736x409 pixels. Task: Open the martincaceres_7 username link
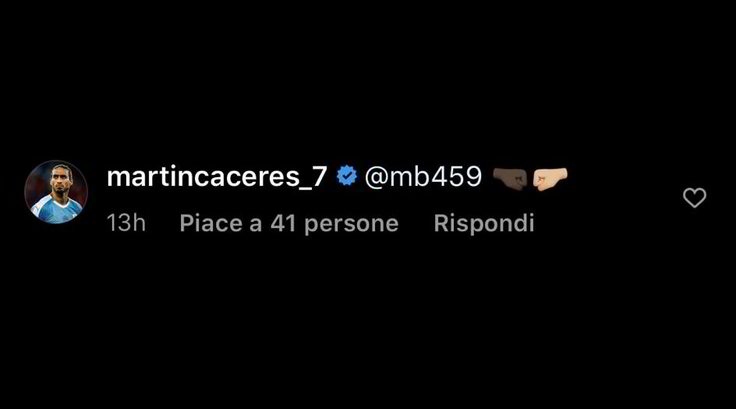click(216, 177)
